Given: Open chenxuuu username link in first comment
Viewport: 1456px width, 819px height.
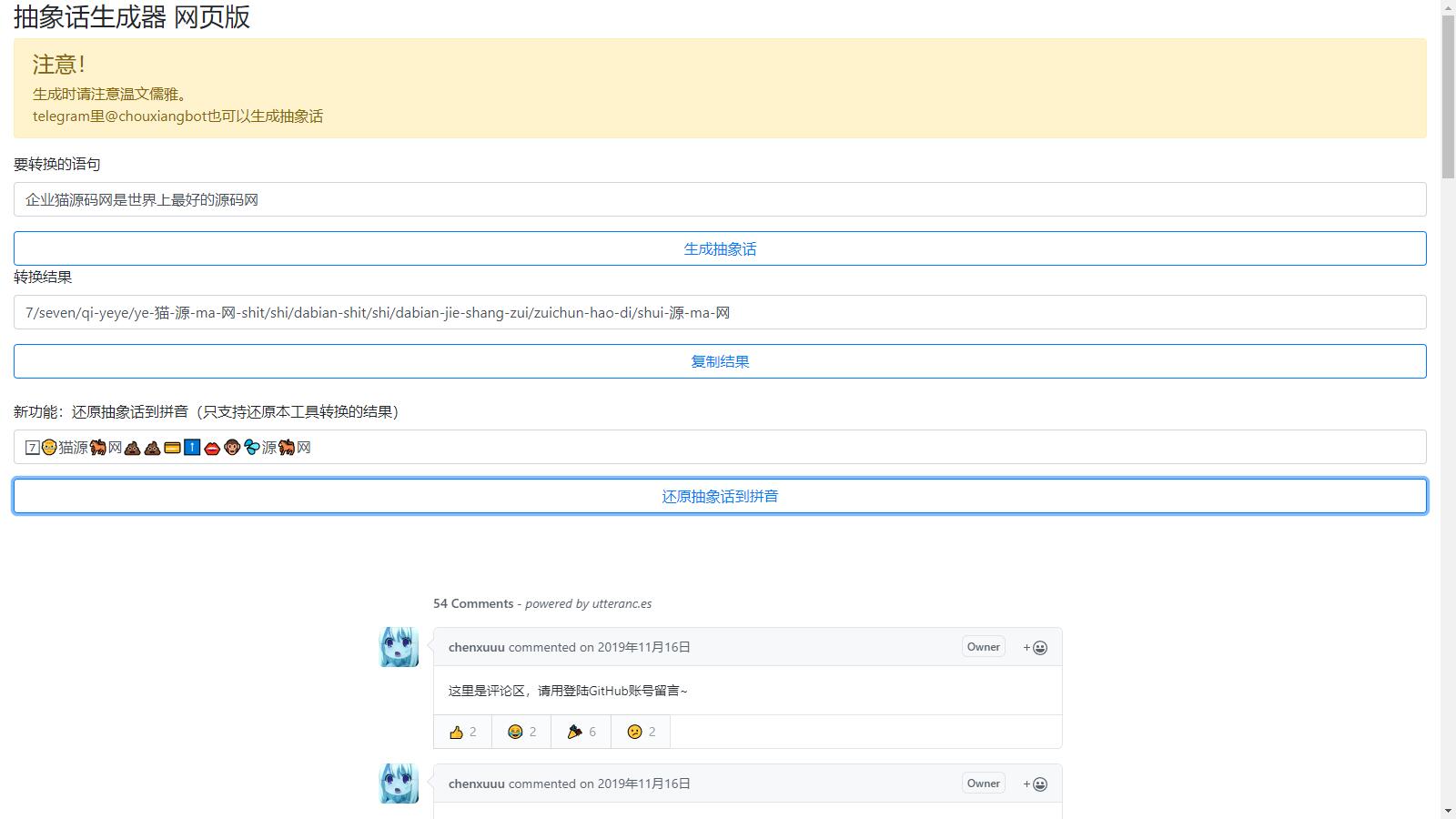Looking at the screenshot, I should click(476, 647).
